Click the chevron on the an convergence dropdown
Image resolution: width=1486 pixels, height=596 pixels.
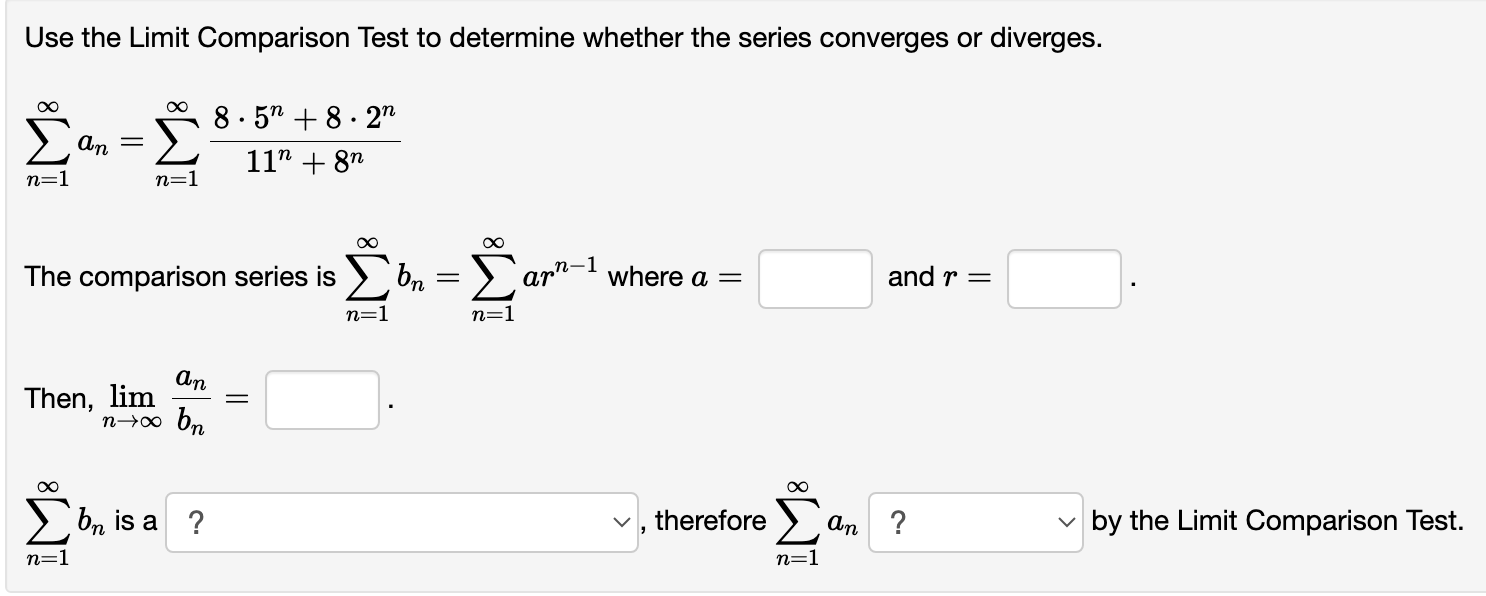tap(1064, 520)
